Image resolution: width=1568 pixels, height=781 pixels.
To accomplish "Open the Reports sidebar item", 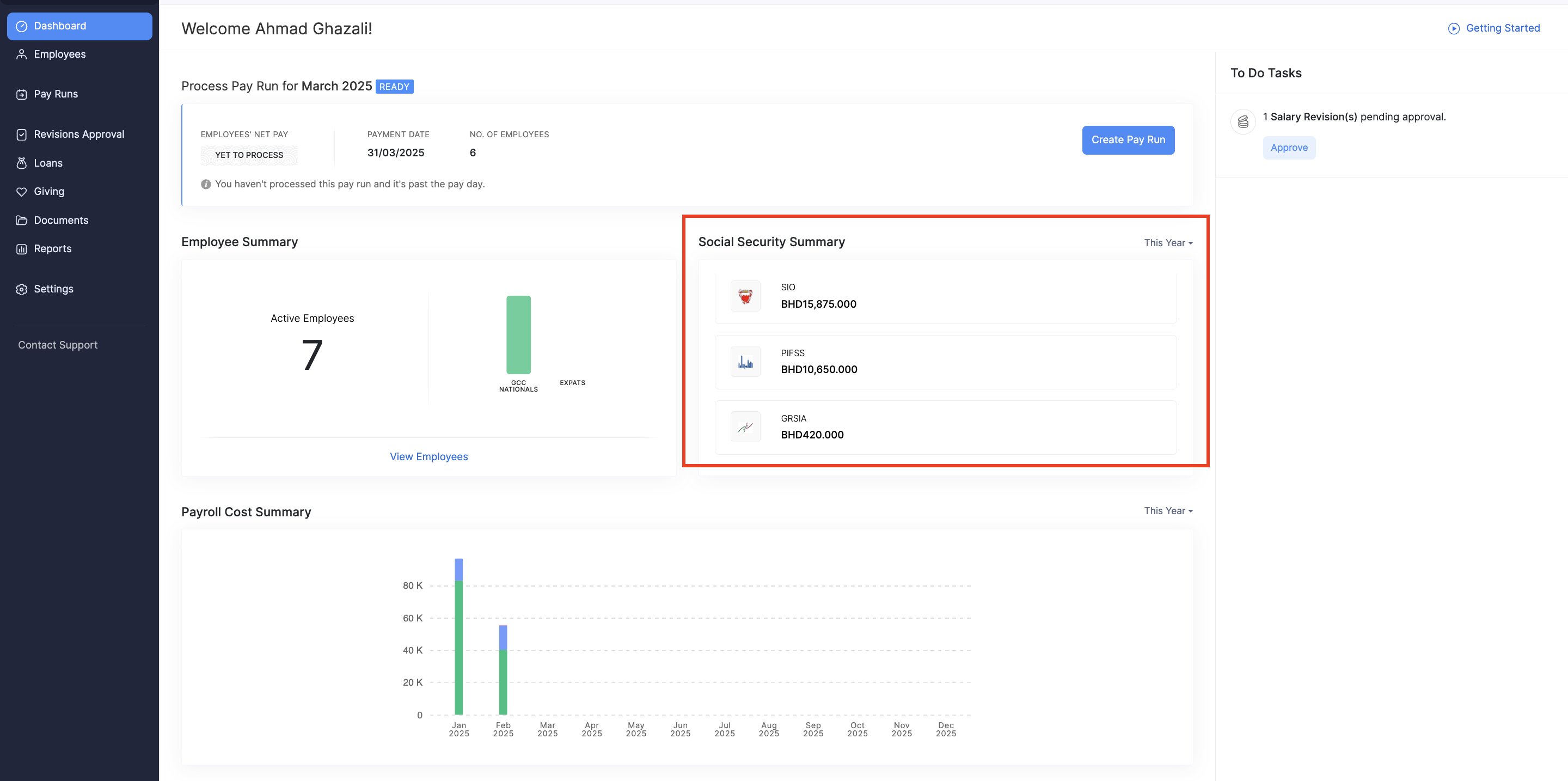I will click(52, 248).
